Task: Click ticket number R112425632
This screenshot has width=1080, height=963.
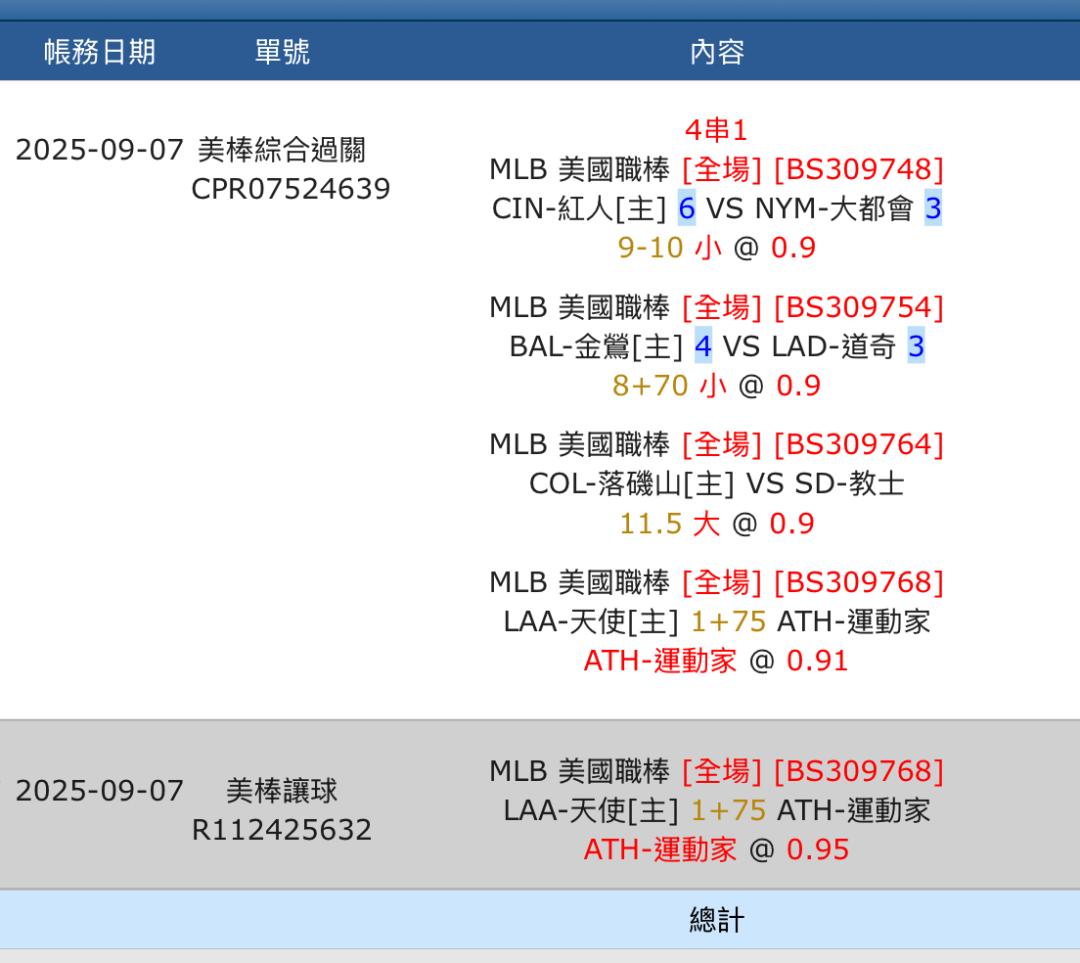Action: click(282, 829)
